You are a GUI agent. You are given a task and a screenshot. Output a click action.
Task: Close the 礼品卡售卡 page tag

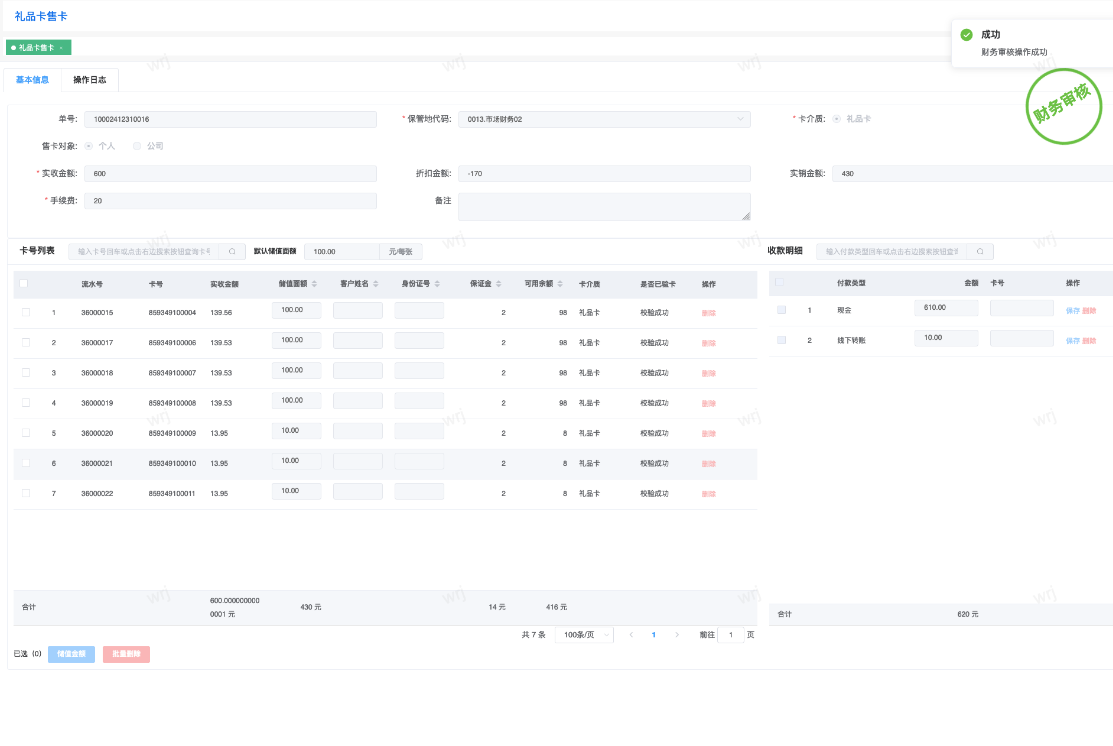pos(61,48)
